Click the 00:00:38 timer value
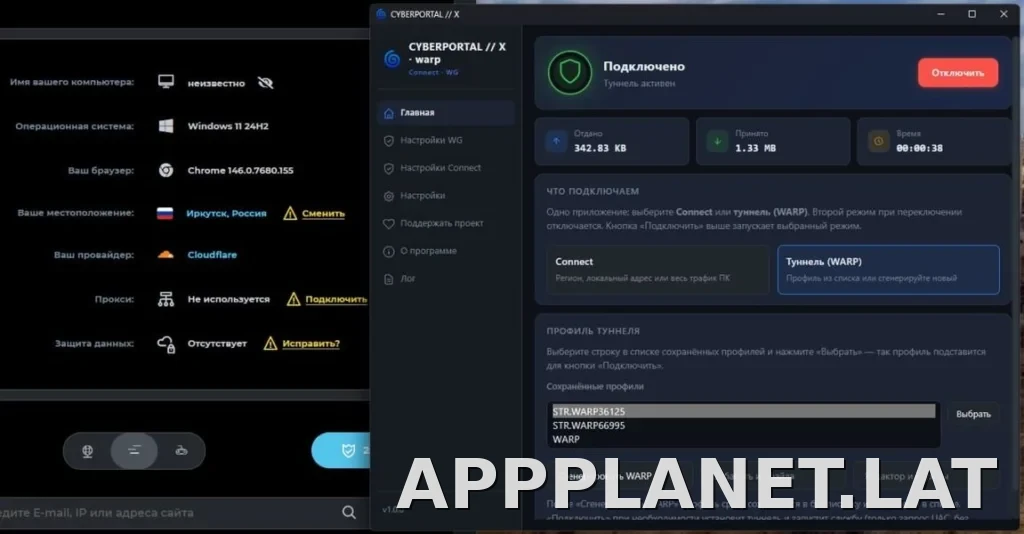The height and width of the screenshot is (534, 1024). pos(919,148)
